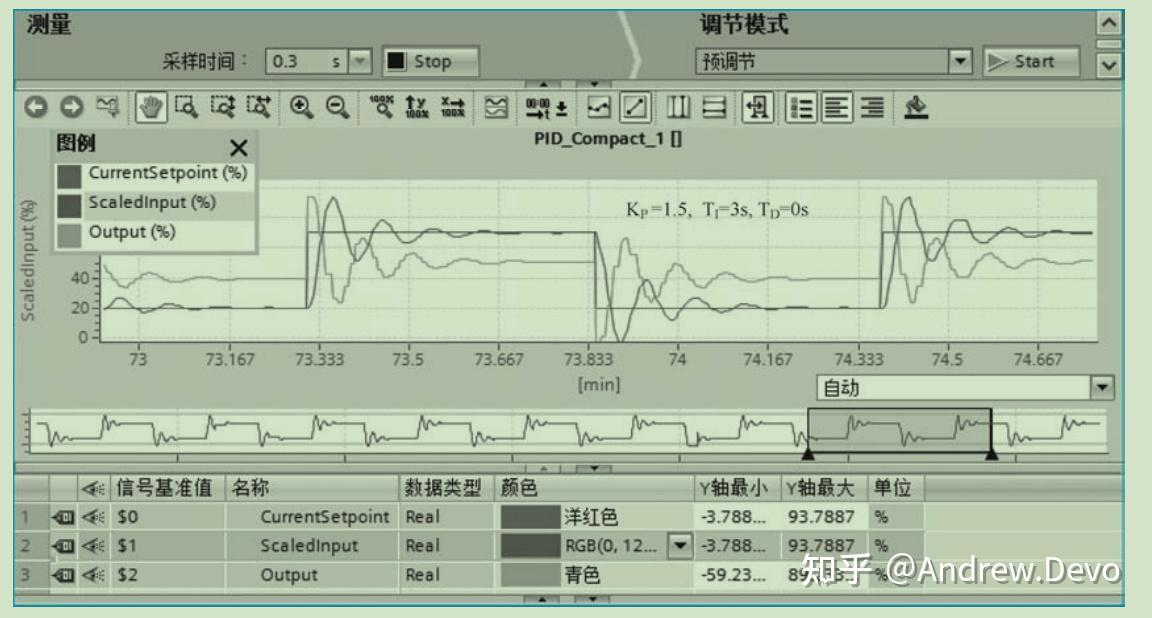Open the sampling time unit dropdown
1152x618 pixels.
click(359, 61)
